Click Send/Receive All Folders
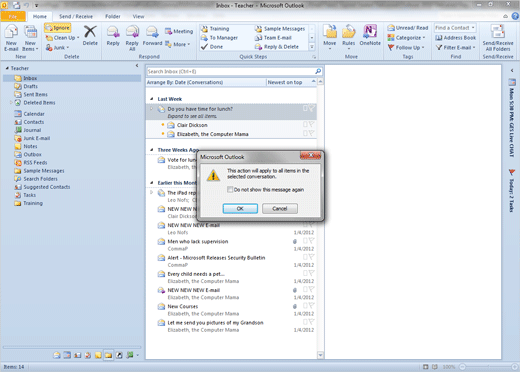The width and height of the screenshot is (520, 372). click(x=498, y=38)
